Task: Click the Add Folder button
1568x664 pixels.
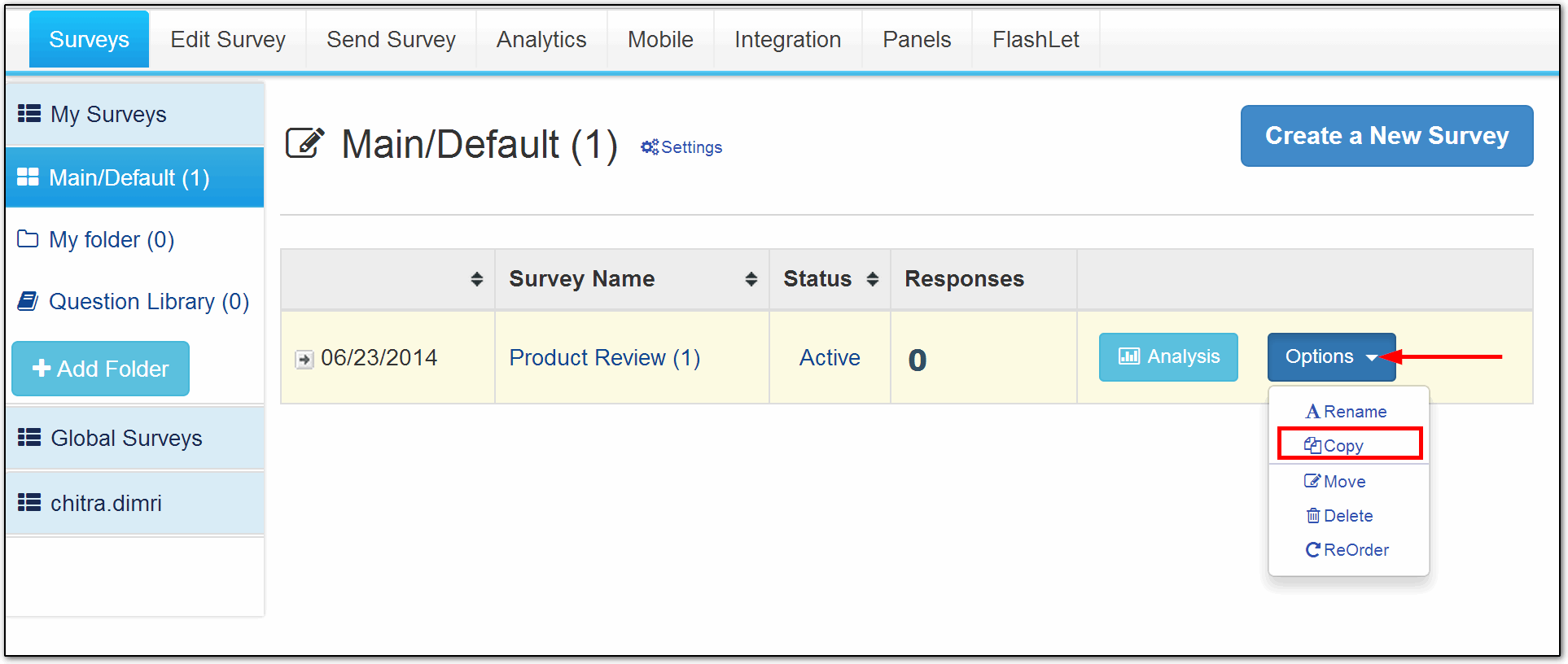Action: [100, 369]
